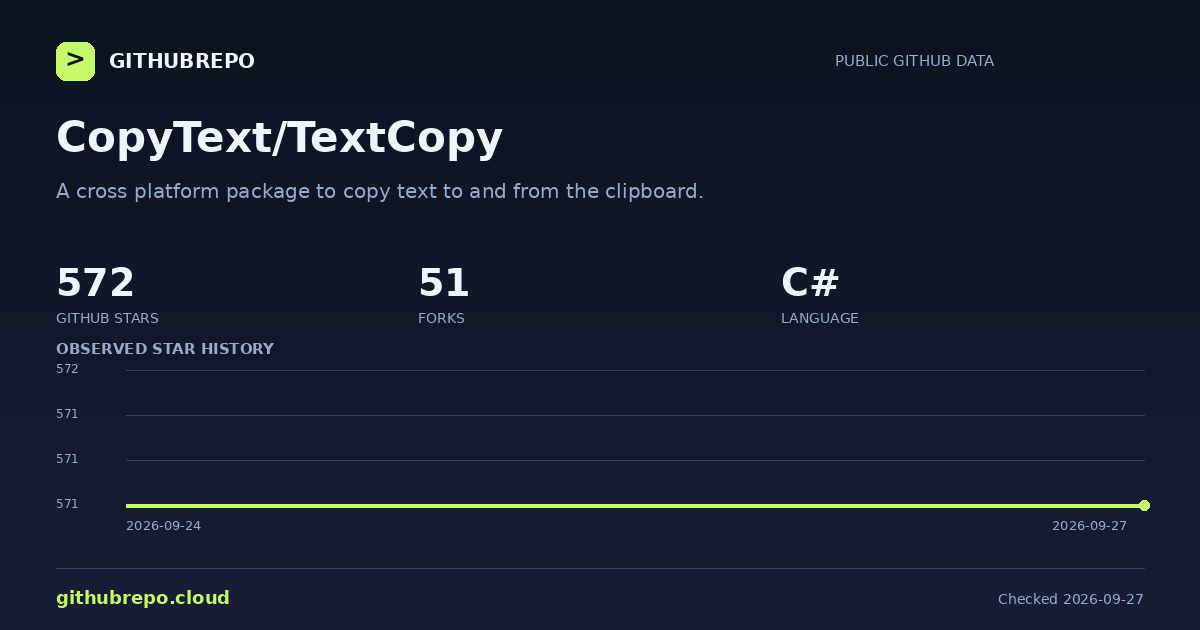
Task: Select the 2026-09-27 chart end date
Action: (x=1089, y=526)
